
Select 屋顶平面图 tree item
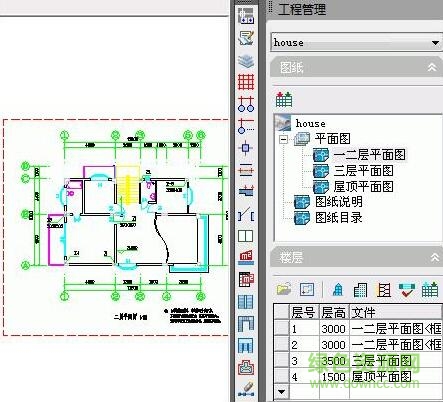click(363, 187)
